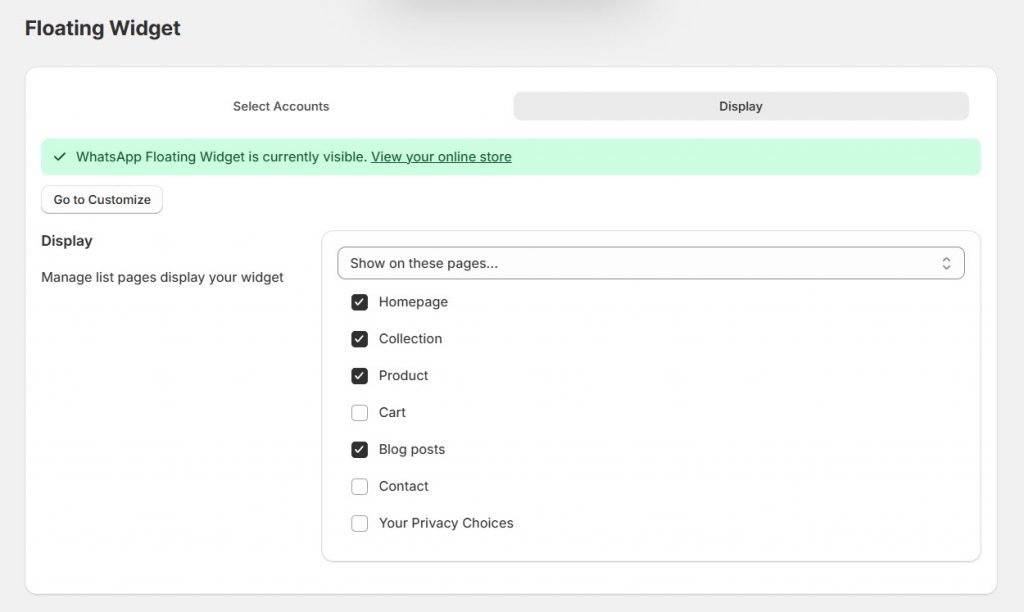
Task: Click the green checkmark icon in the success banner
Action: click(60, 157)
